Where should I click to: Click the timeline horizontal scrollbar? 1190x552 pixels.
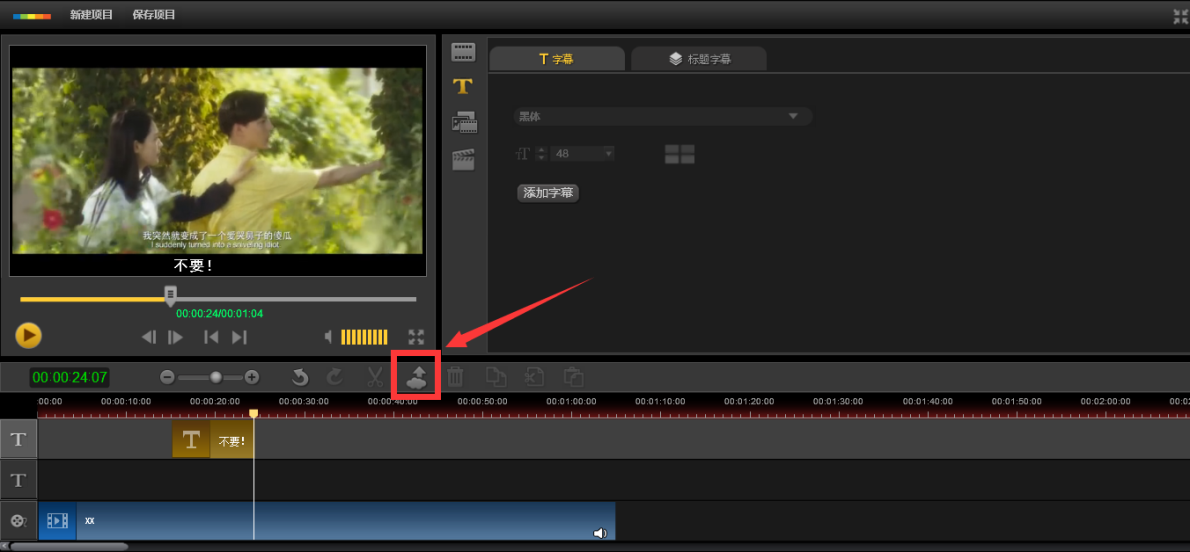pos(69,546)
